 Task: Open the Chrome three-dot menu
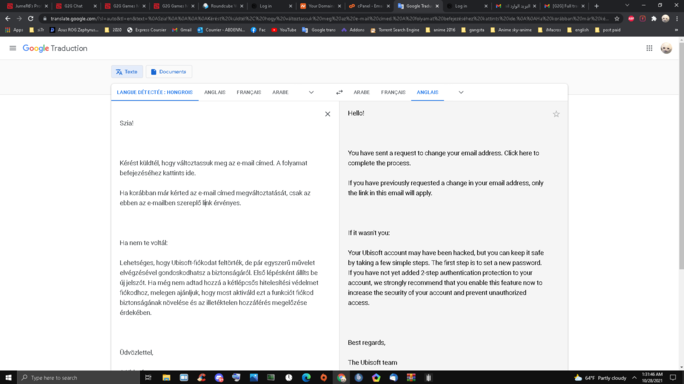point(677,18)
